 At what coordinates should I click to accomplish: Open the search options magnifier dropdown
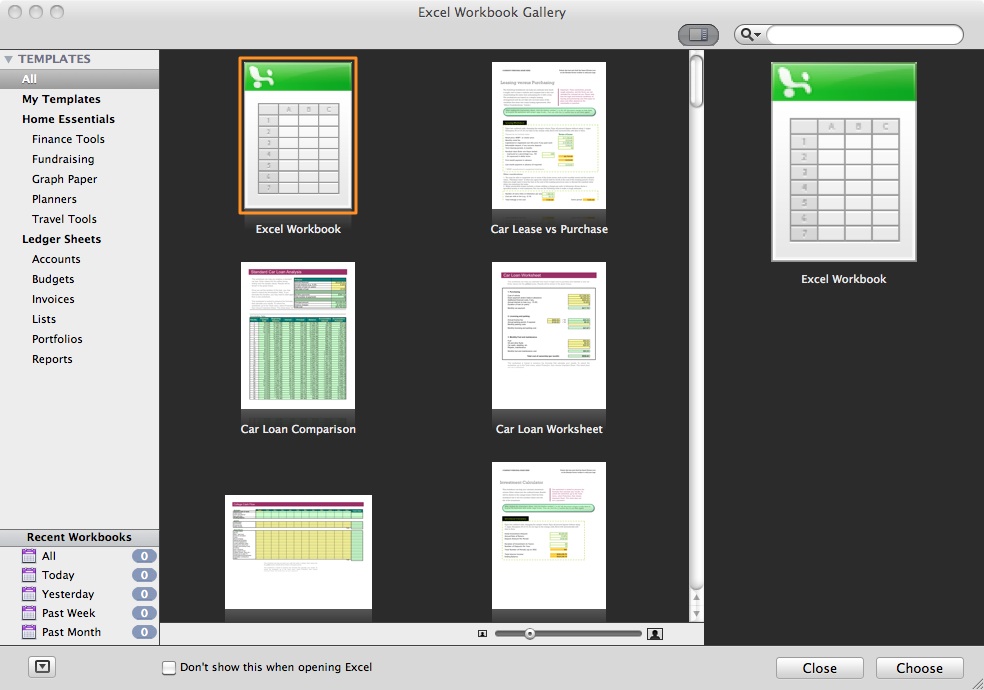coord(750,34)
